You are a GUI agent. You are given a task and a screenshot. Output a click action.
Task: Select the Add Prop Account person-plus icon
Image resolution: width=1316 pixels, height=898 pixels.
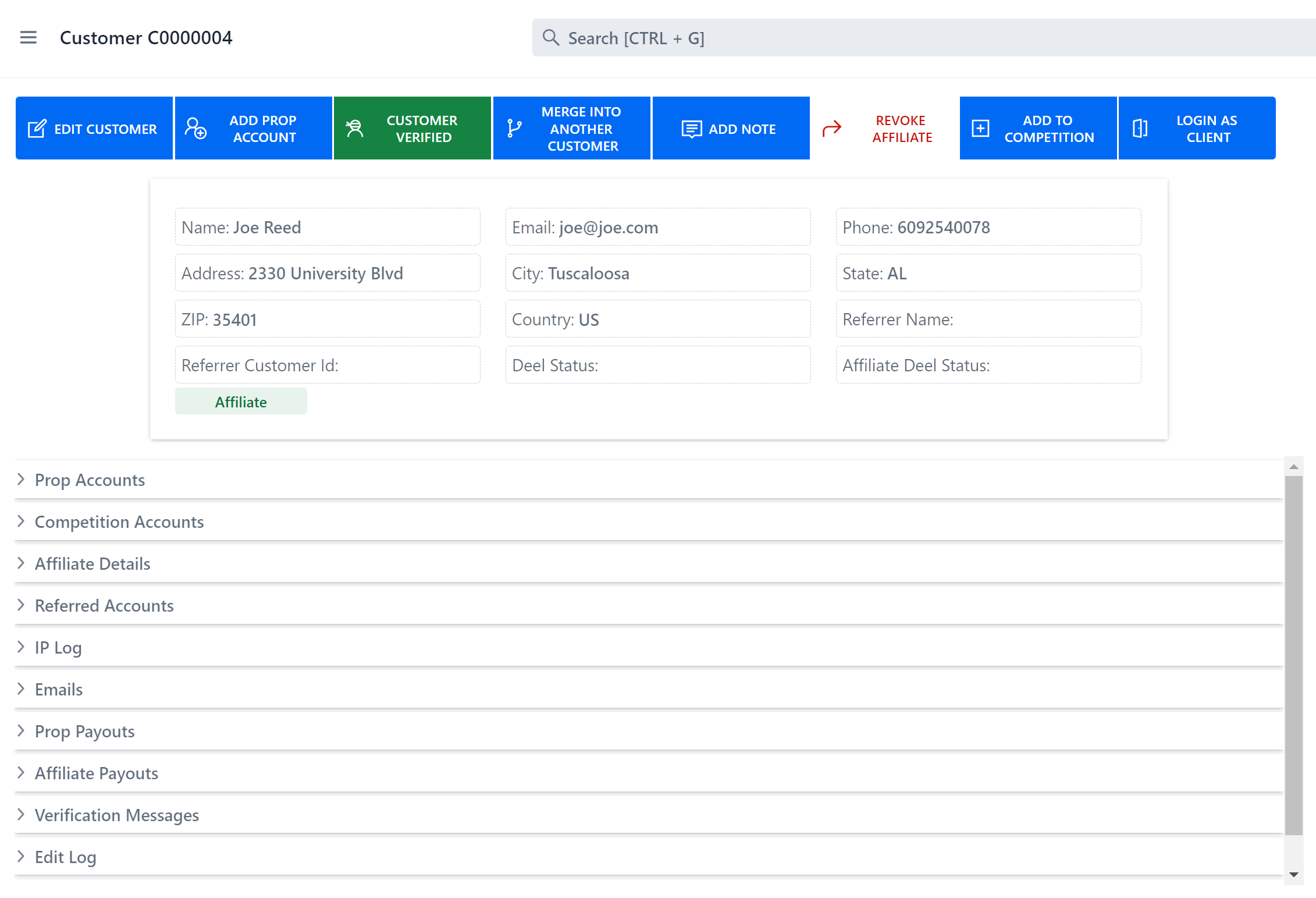coord(195,128)
